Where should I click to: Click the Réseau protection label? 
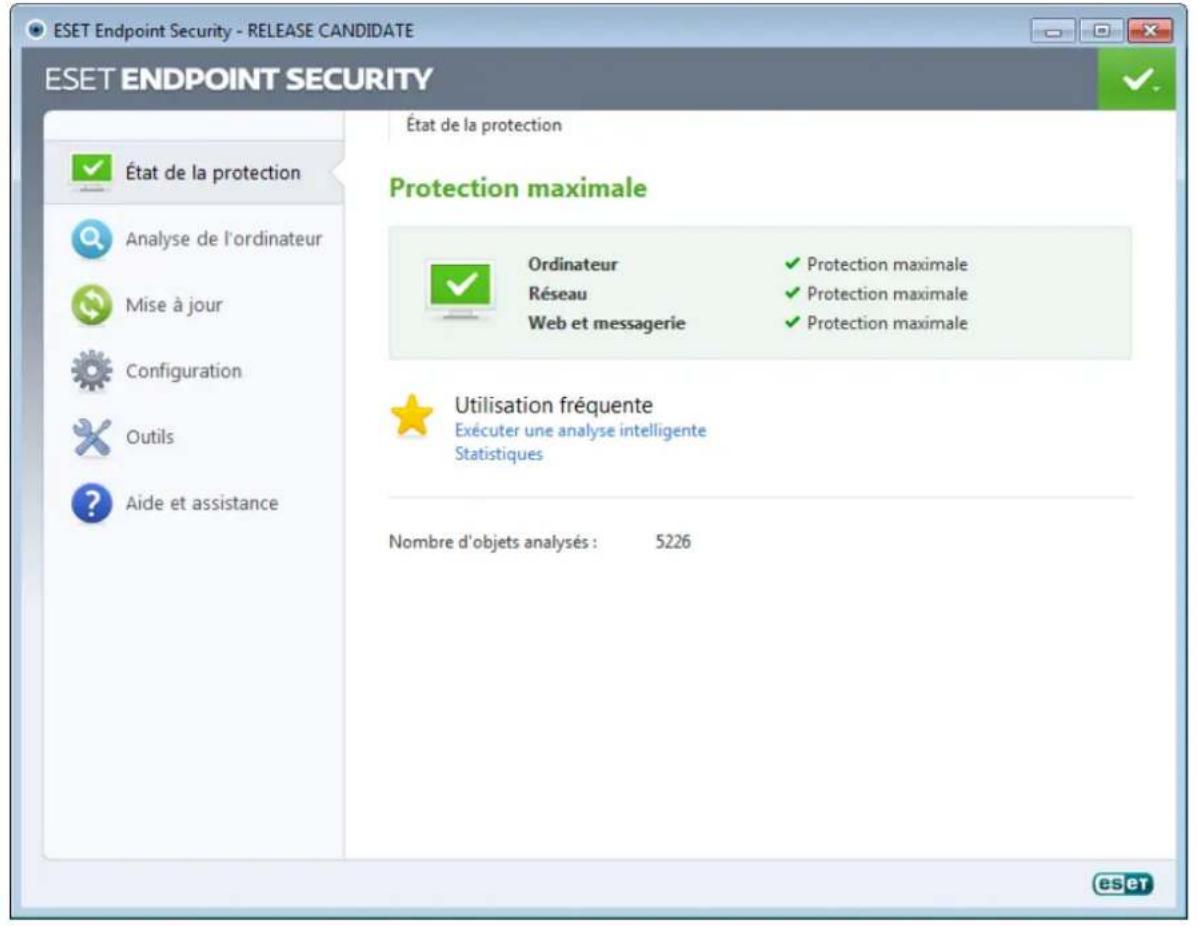point(557,293)
